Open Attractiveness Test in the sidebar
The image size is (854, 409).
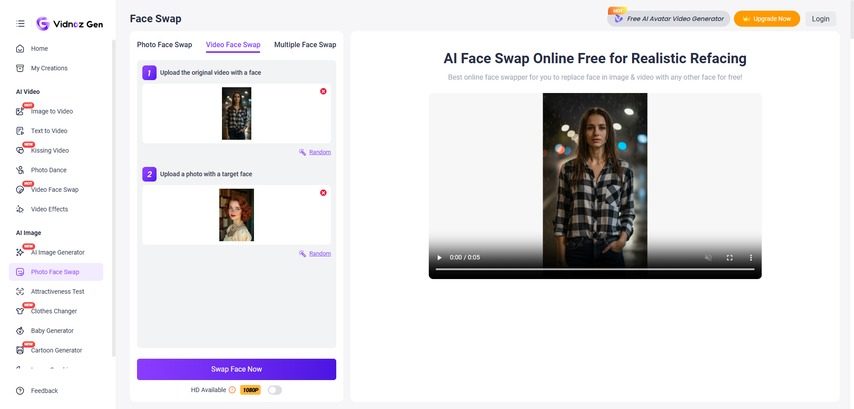click(x=56, y=291)
